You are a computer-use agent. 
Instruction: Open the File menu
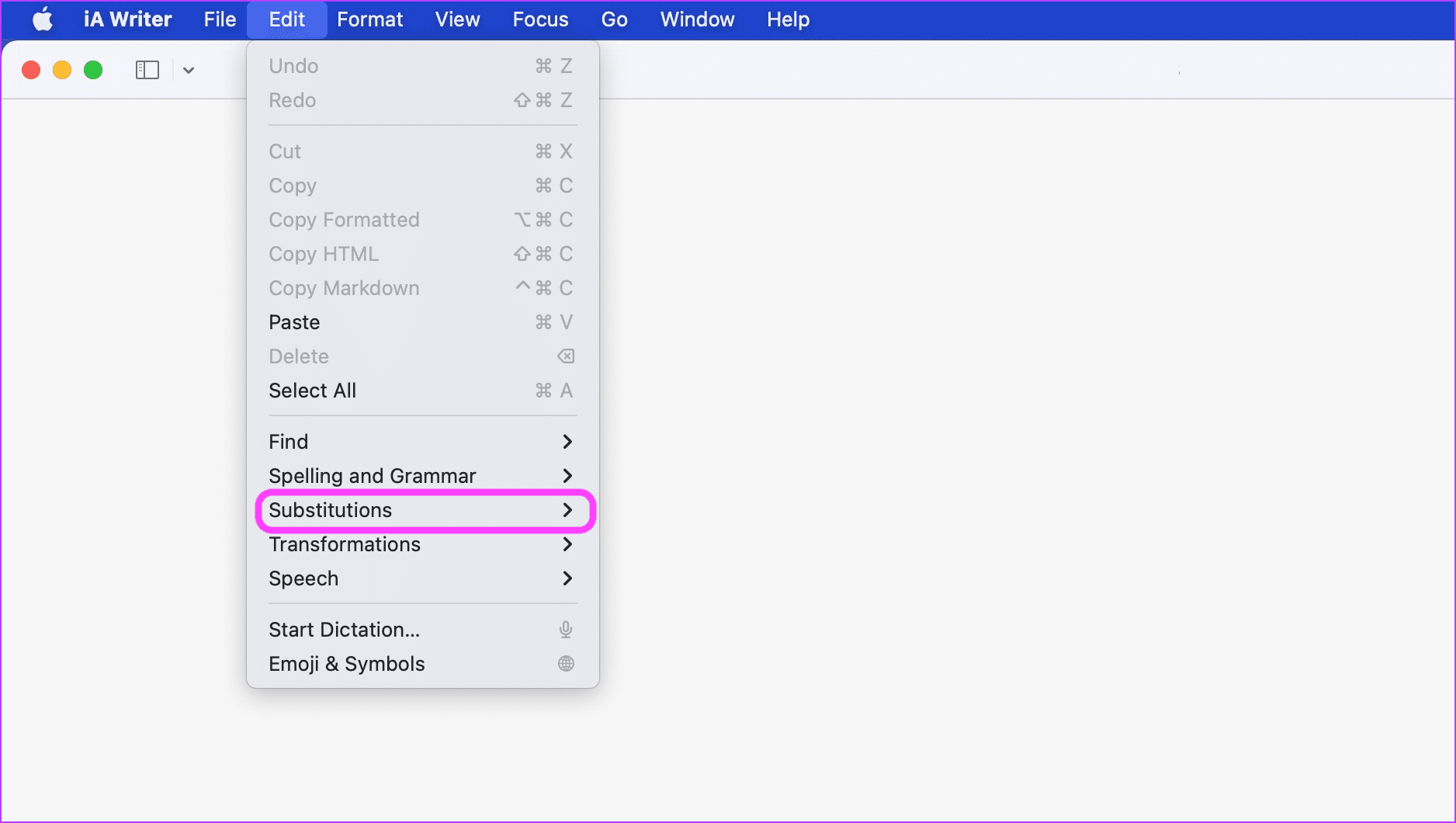pyautogui.click(x=220, y=19)
